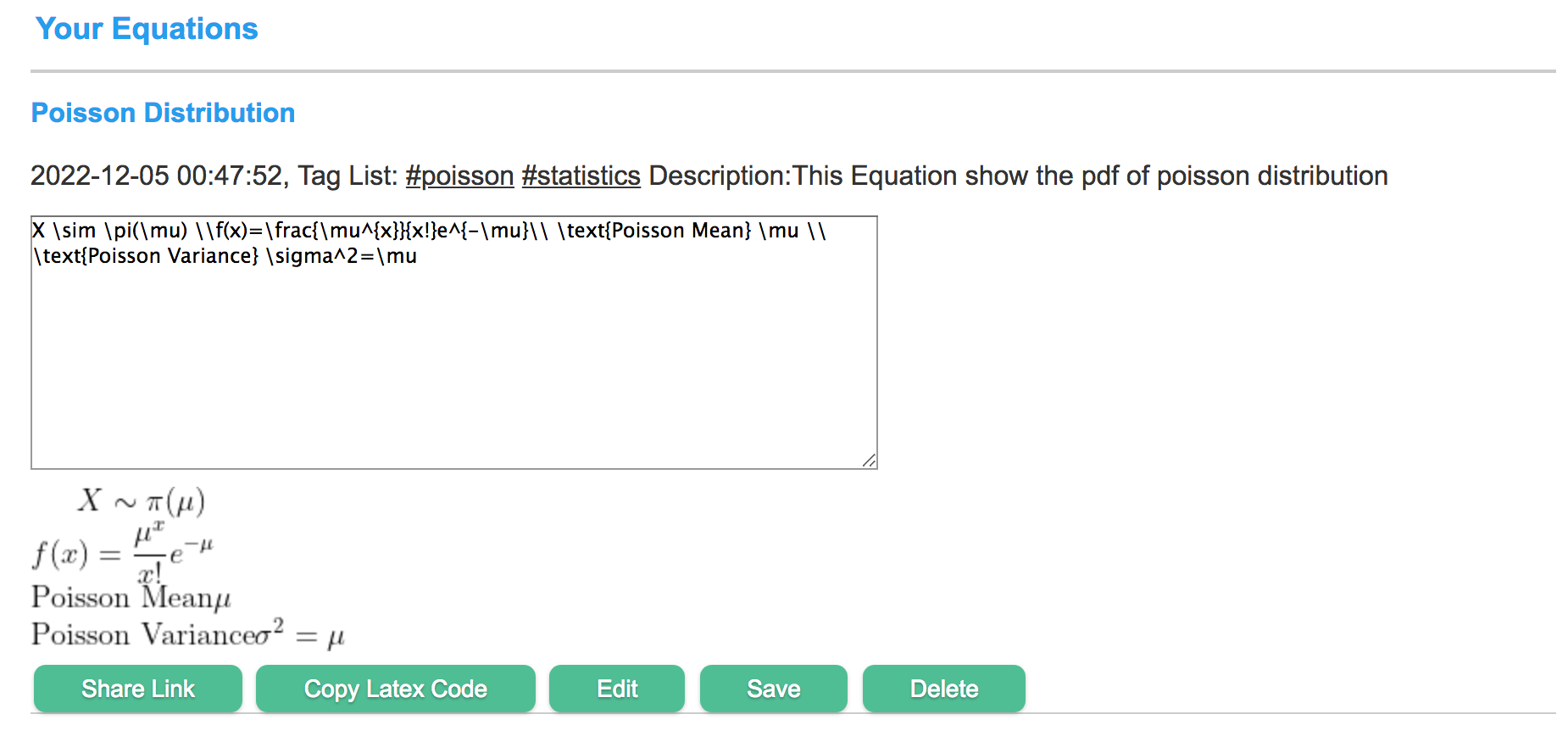The width and height of the screenshot is (1568, 731).
Task: Save the equation
Action: (x=774, y=689)
